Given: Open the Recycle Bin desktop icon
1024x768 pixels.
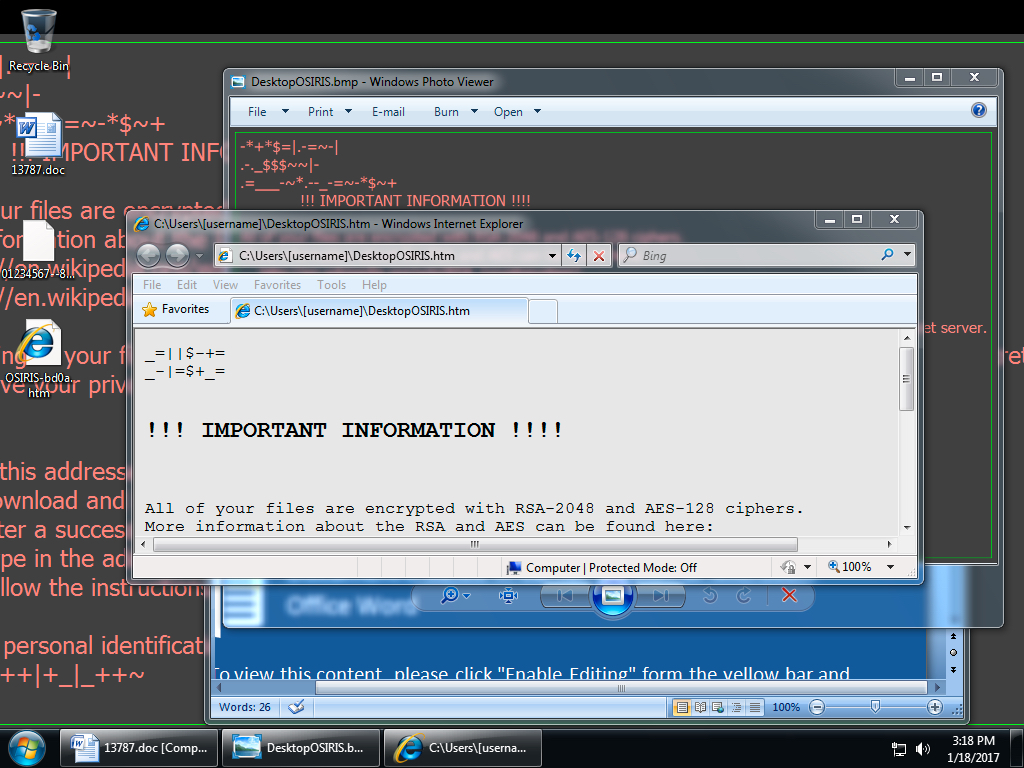Looking at the screenshot, I should [x=38, y=40].
